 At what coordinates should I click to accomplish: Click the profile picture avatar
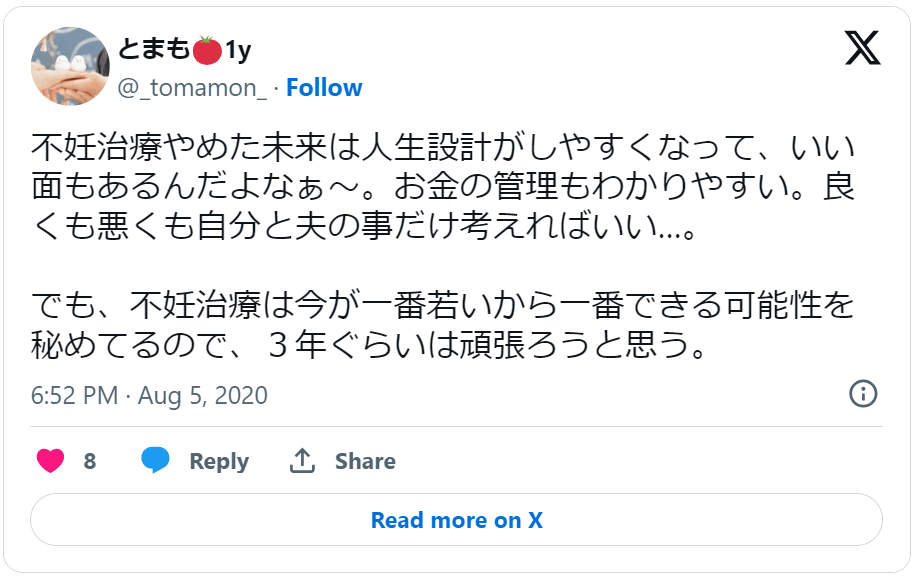(69, 66)
